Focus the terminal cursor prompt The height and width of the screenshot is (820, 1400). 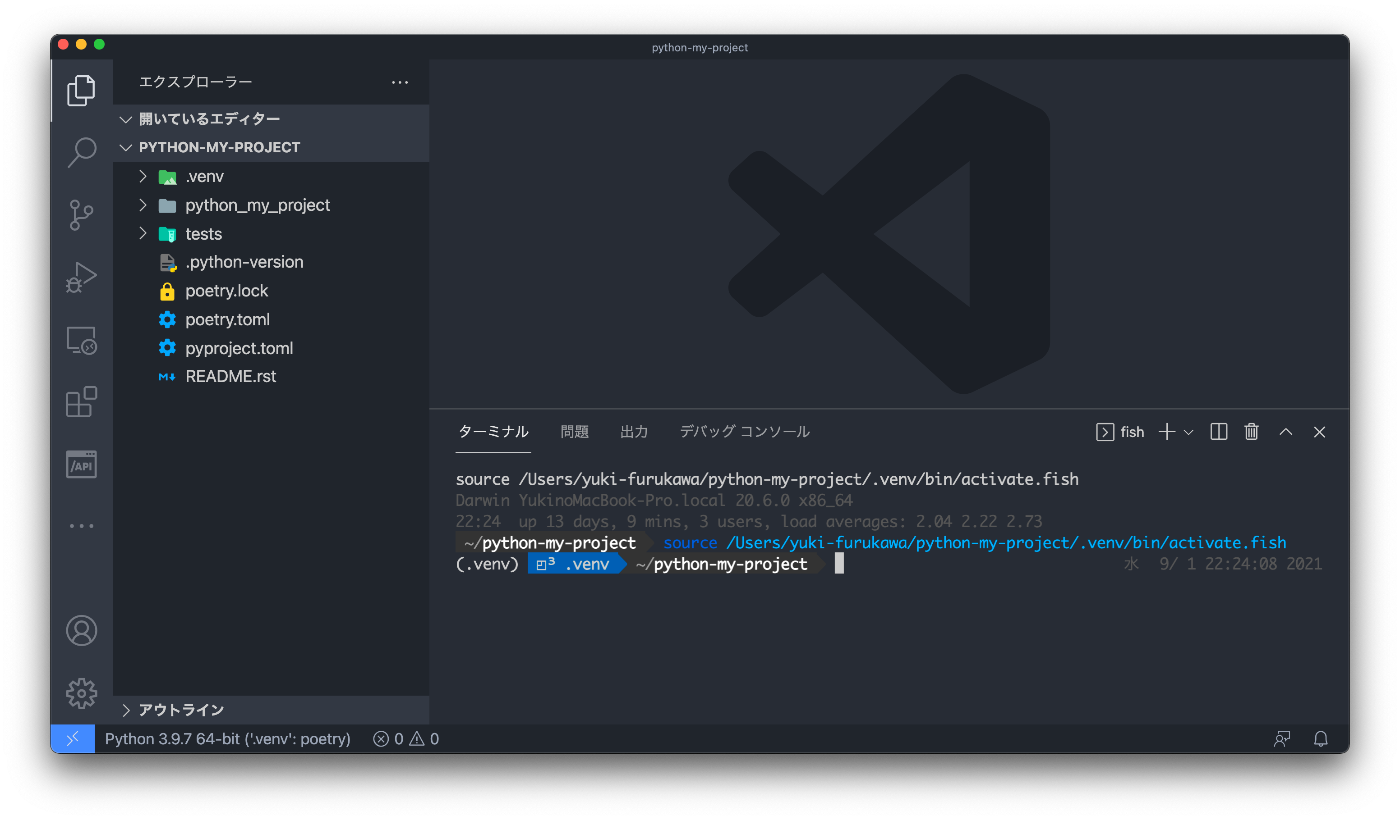click(840, 564)
